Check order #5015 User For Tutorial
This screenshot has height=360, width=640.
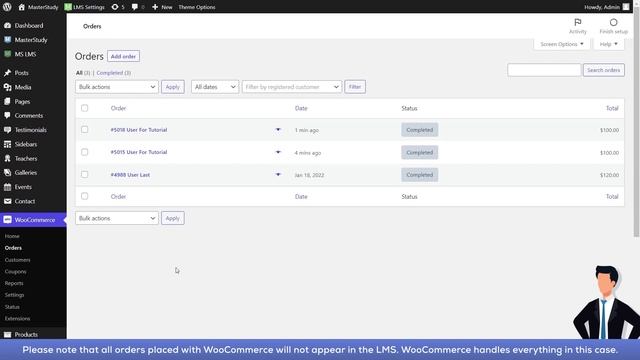84,152
